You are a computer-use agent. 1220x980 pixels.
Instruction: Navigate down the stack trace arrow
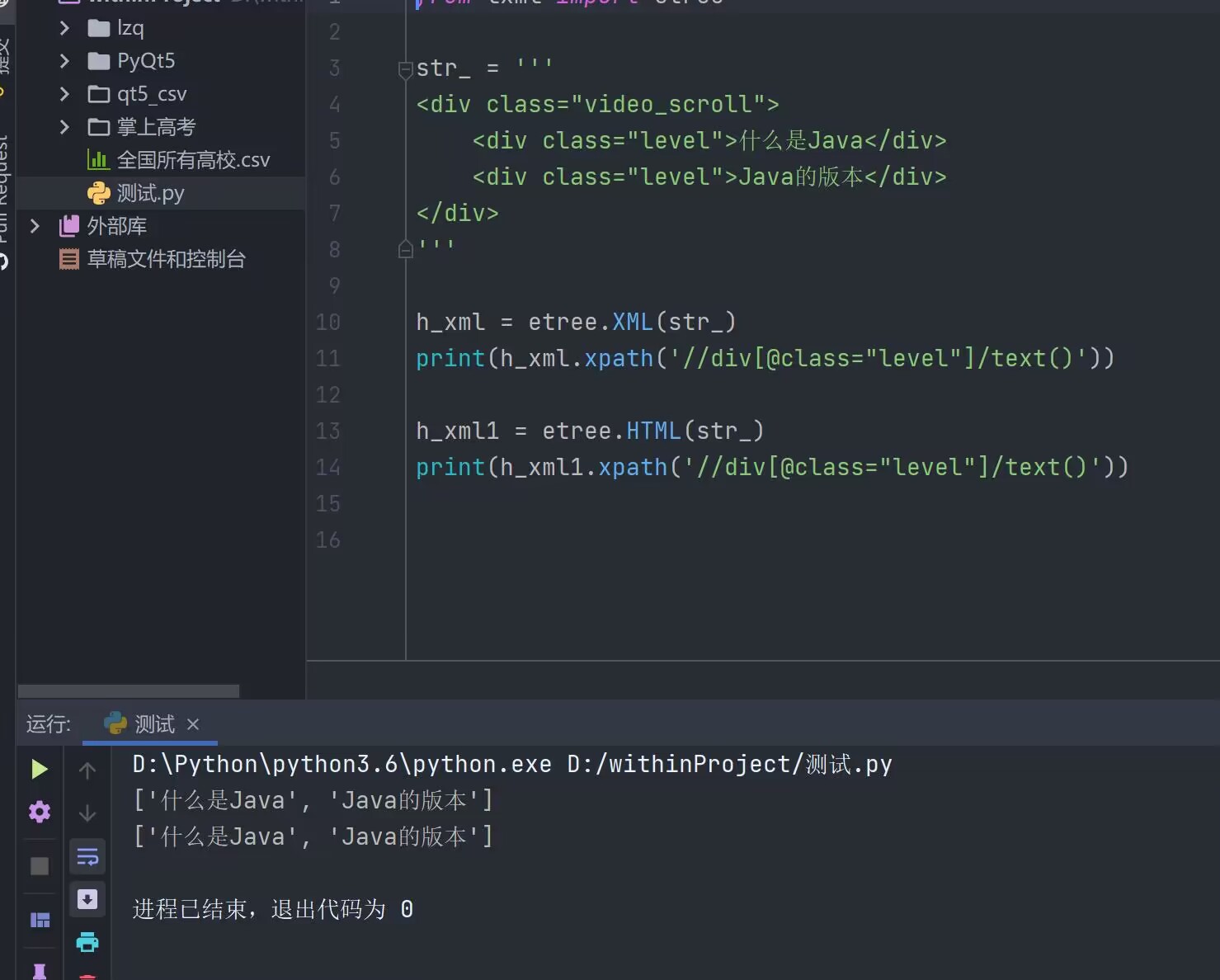[x=87, y=813]
